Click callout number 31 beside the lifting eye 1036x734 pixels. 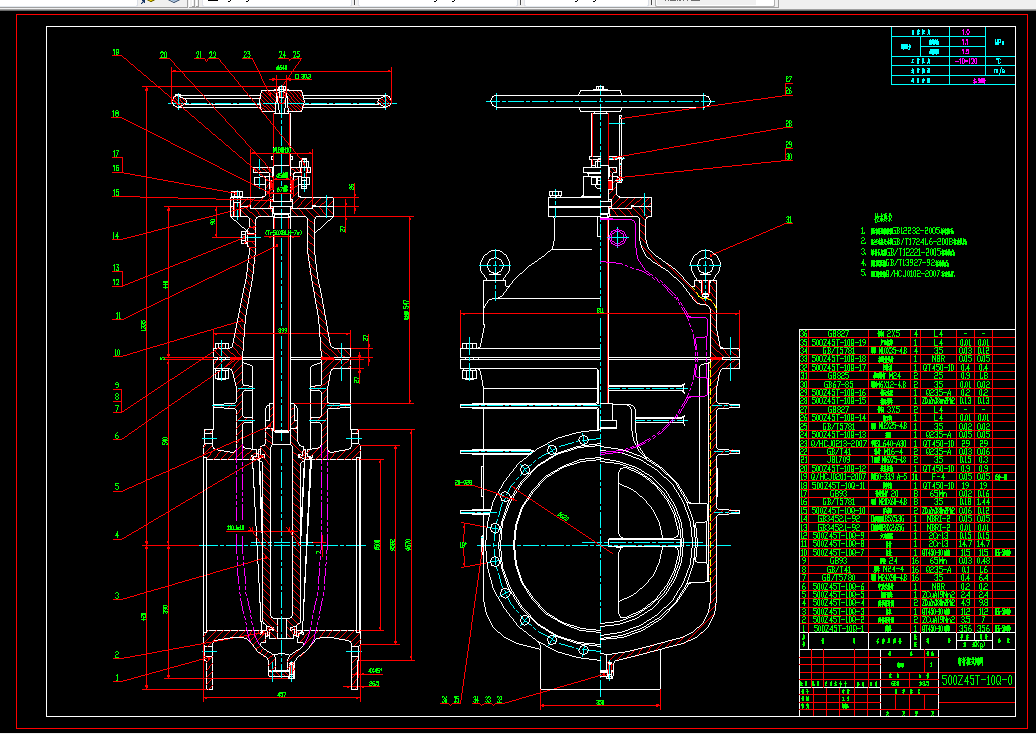788,220
